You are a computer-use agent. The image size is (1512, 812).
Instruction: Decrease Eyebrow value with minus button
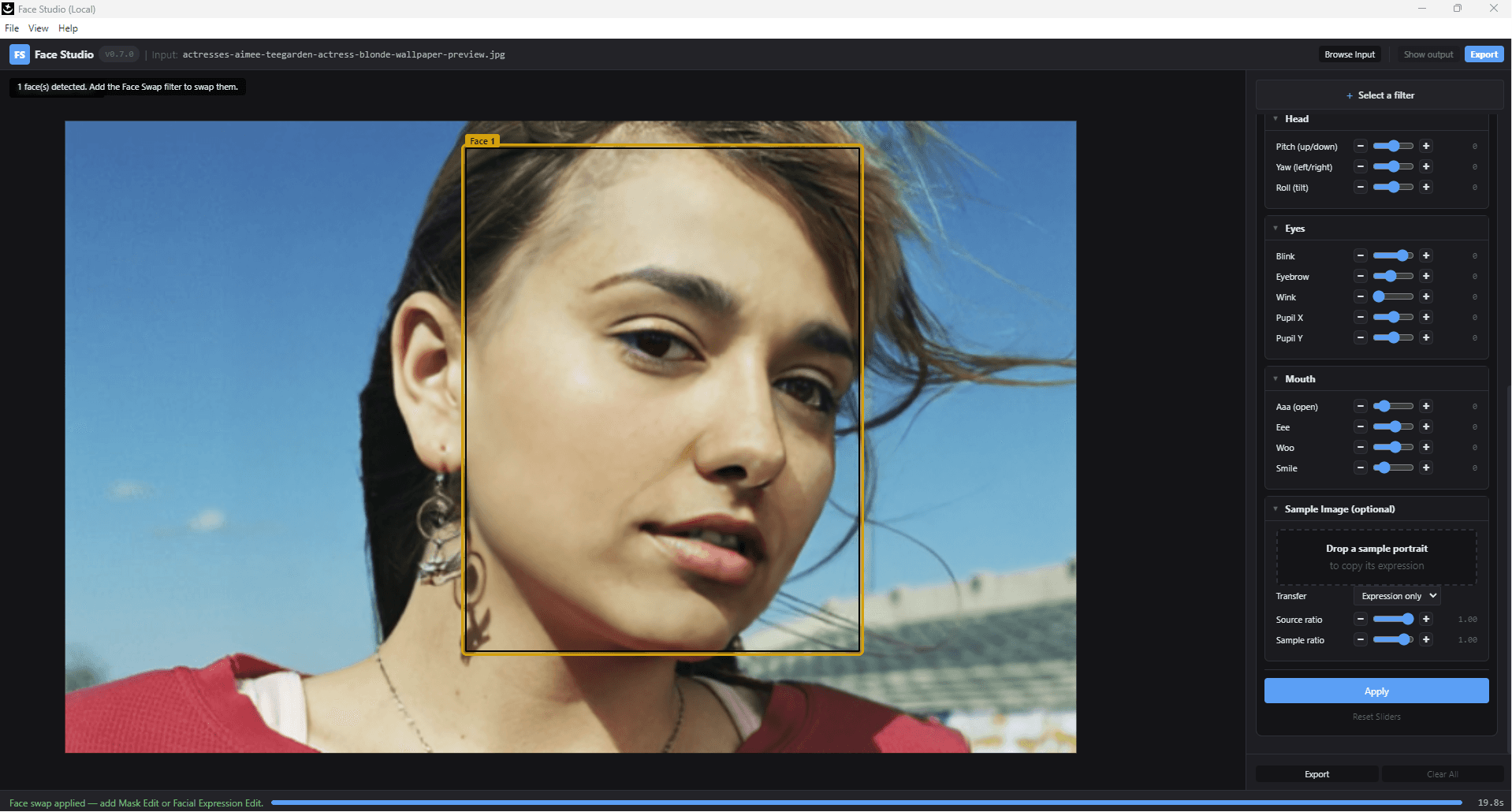[1361, 277]
